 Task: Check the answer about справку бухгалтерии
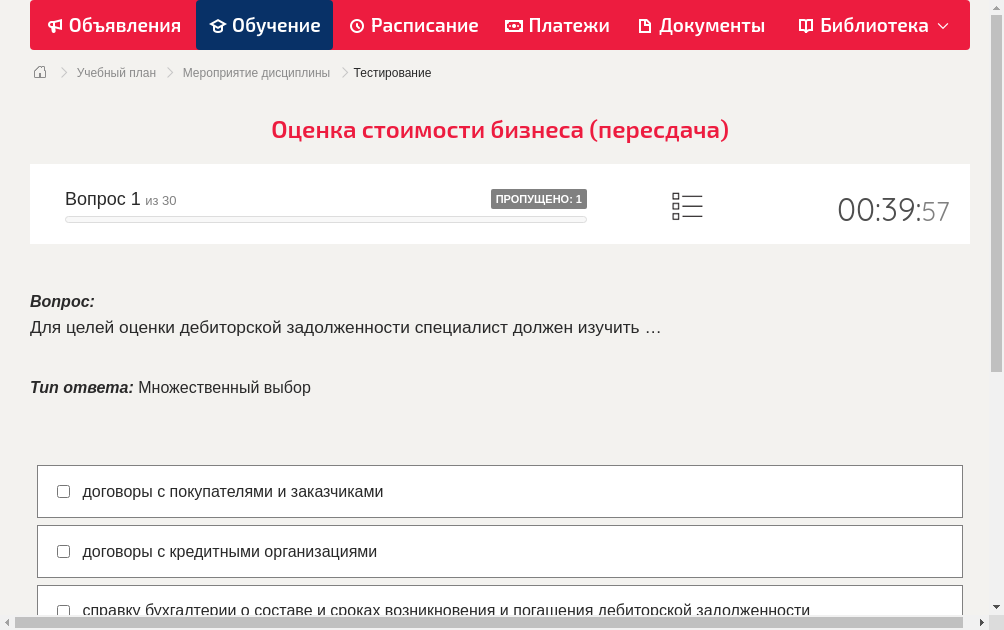click(63, 611)
